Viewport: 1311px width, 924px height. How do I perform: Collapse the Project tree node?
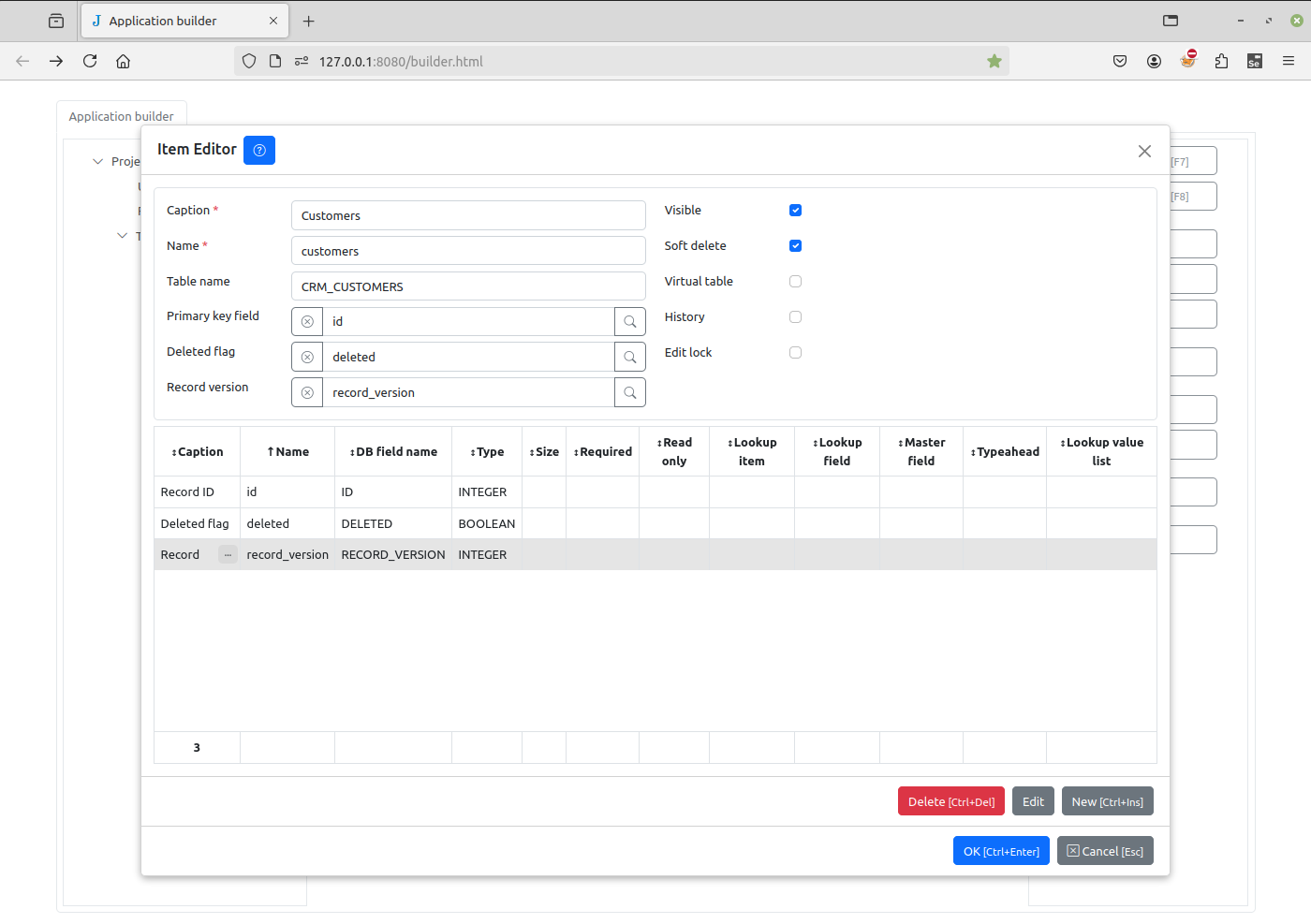point(97,162)
